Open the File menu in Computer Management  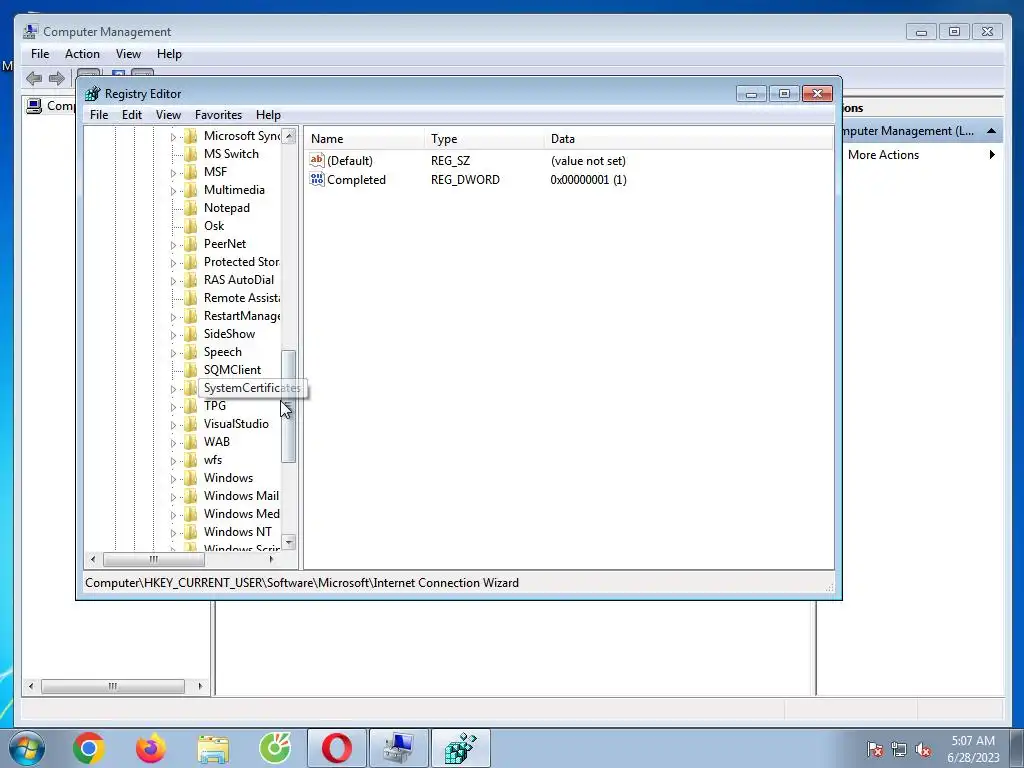pyautogui.click(x=40, y=54)
